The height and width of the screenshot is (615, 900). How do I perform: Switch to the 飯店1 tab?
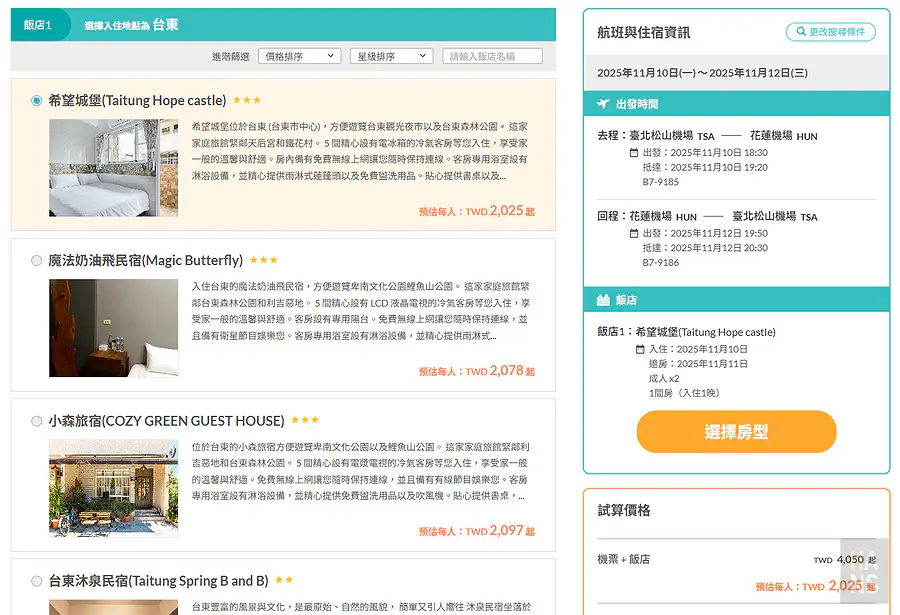point(38,25)
